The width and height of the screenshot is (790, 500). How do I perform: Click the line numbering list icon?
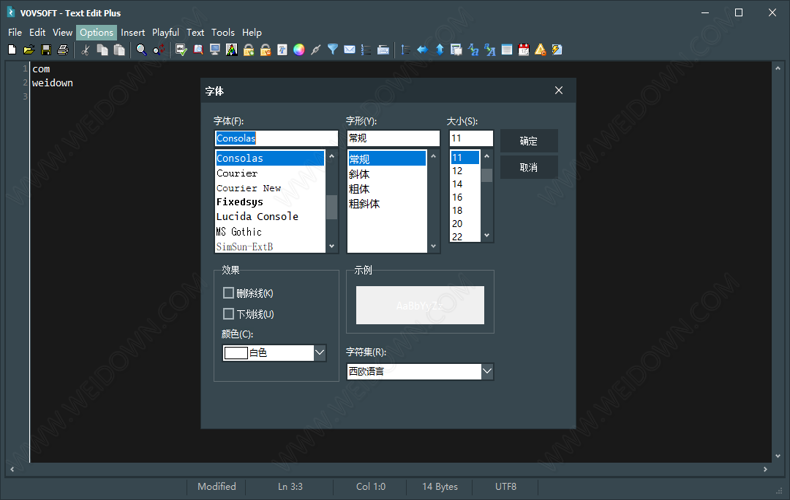tap(366, 49)
